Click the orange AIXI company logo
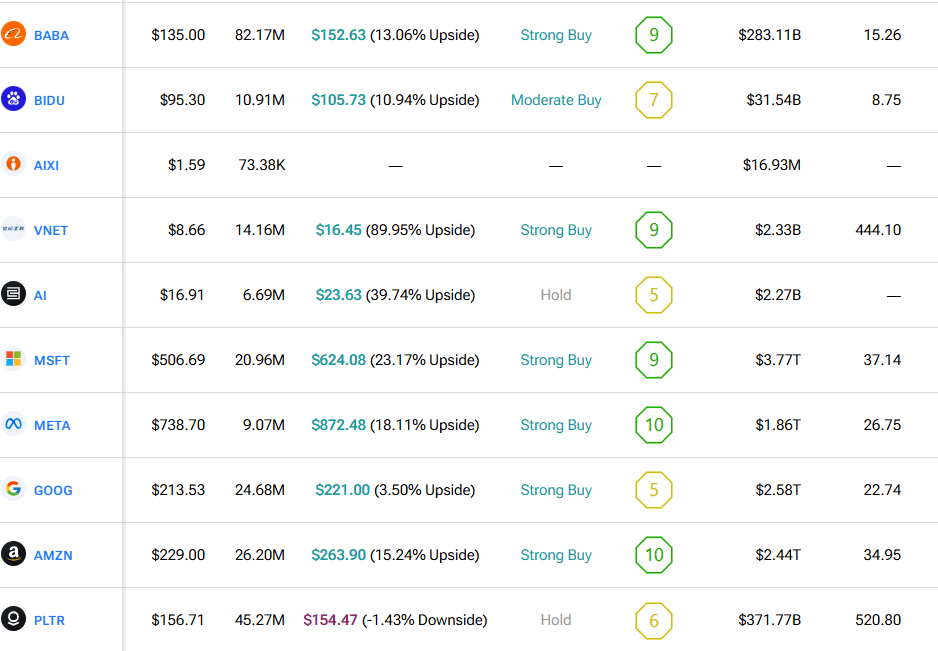Image resolution: width=938 pixels, height=651 pixels. tap(13, 164)
